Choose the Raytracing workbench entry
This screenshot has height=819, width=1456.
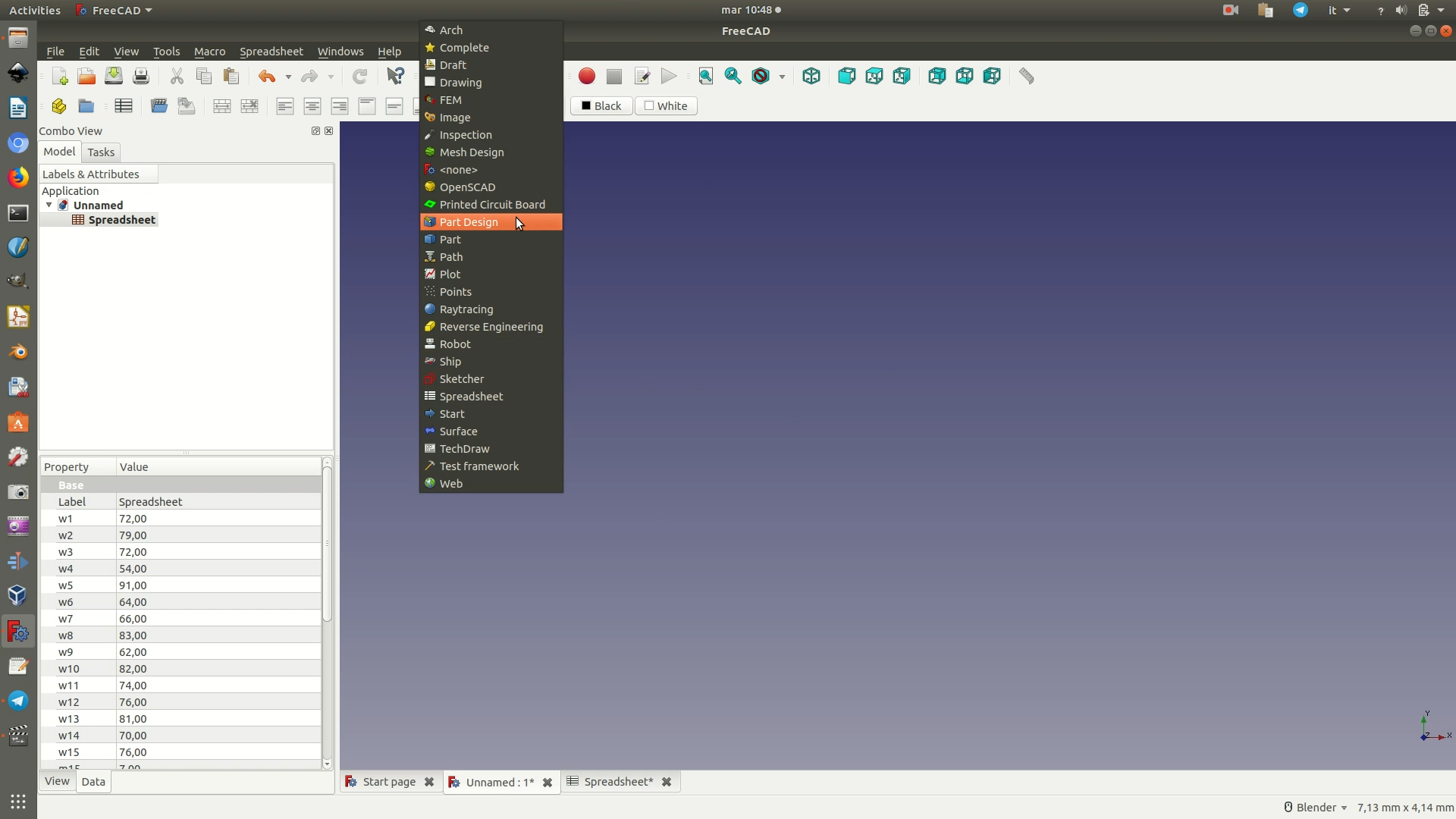tap(491, 309)
